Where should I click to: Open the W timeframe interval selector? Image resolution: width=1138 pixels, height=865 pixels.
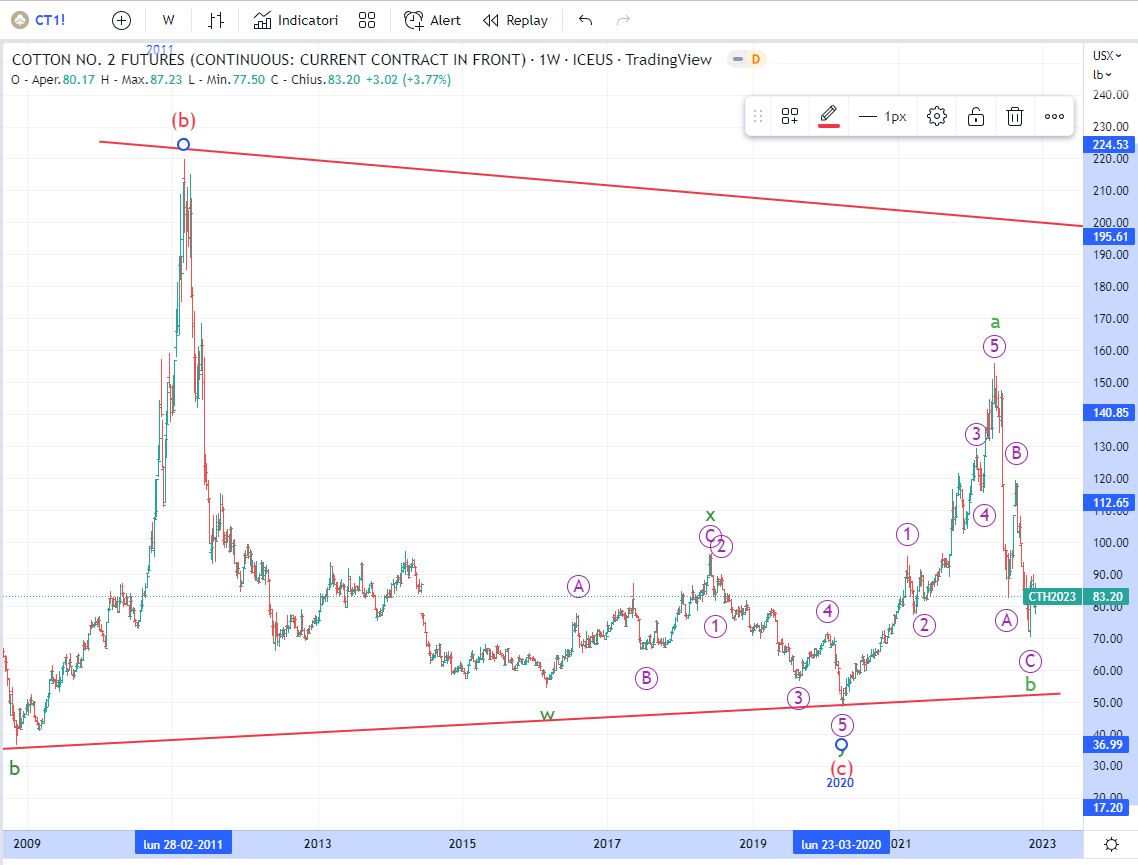tap(168, 20)
